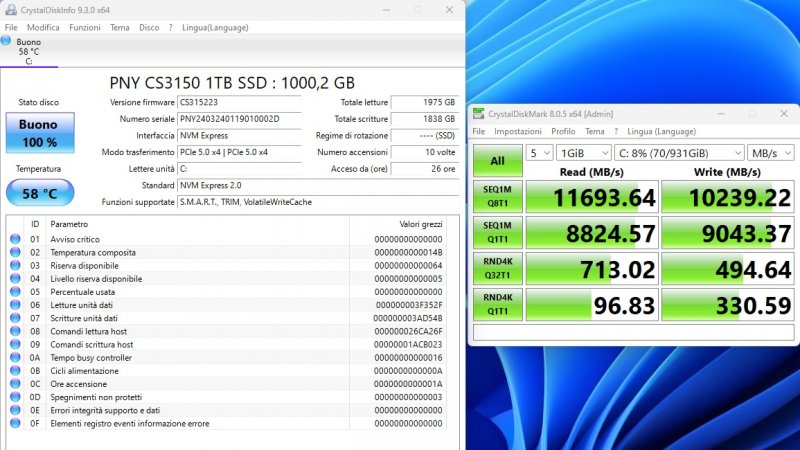800x450 pixels.
Task: Click status orb for 08 Comandi lettura host
Action: (15, 331)
